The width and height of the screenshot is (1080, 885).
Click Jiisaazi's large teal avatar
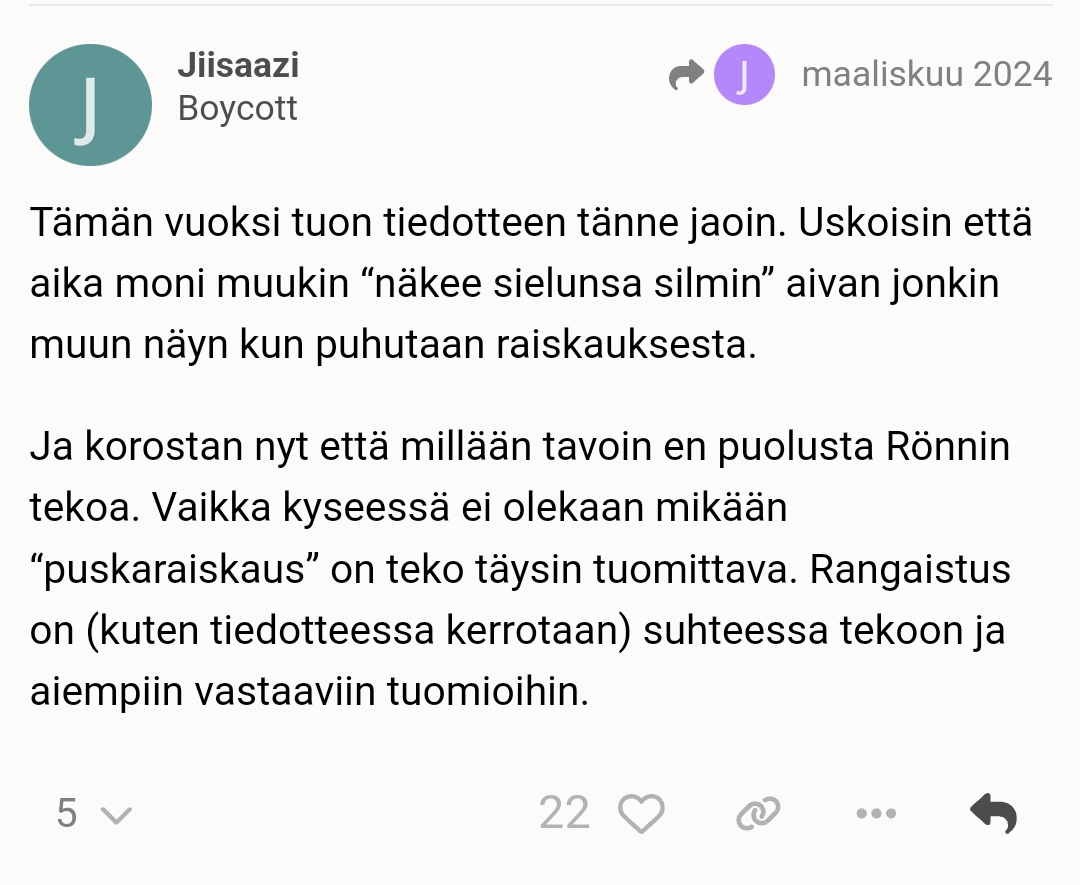(x=91, y=105)
